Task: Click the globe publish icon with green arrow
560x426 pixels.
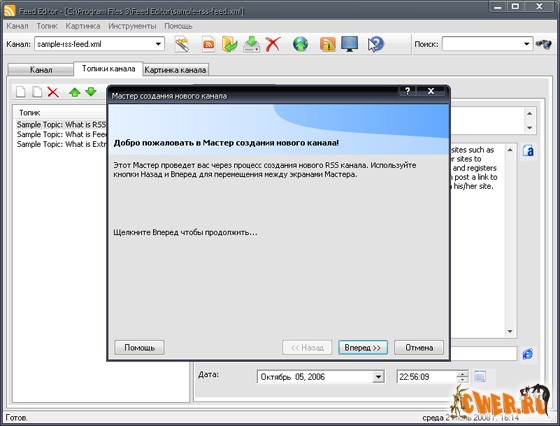Action: coord(300,45)
